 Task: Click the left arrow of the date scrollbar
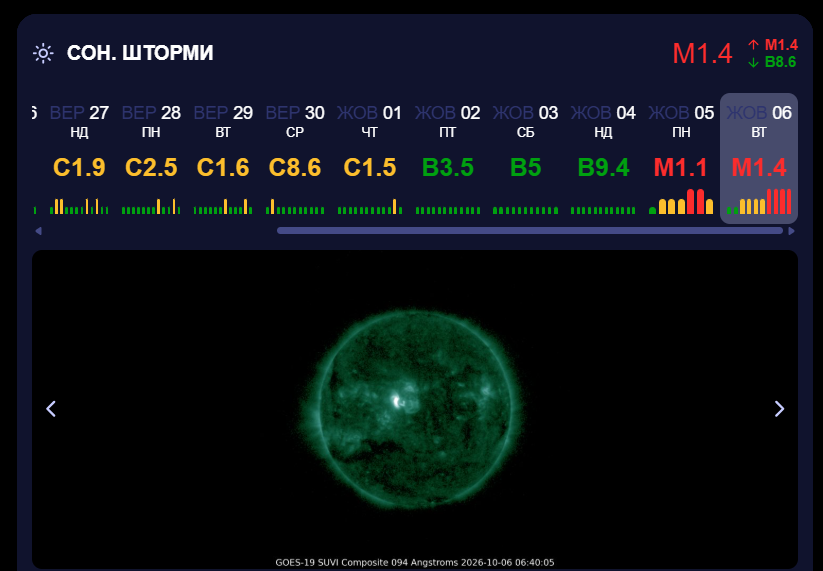tap(38, 231)
